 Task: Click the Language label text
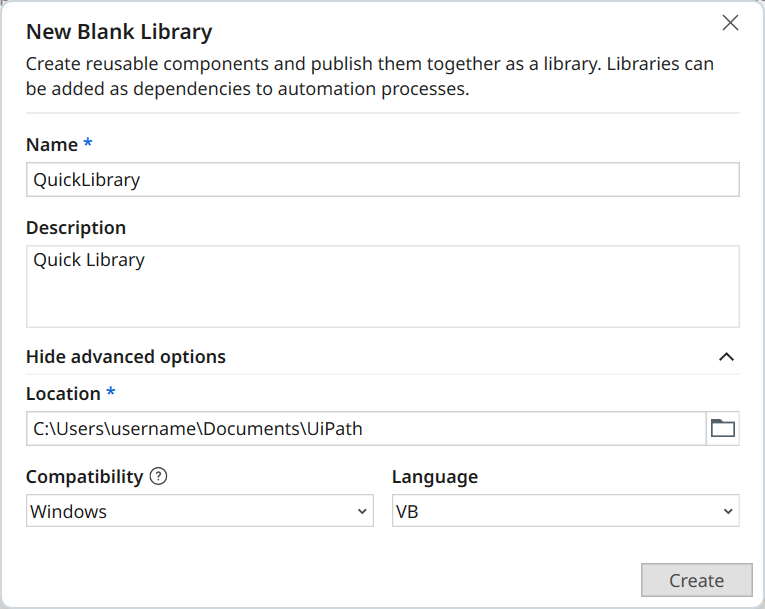coord(434,477)
